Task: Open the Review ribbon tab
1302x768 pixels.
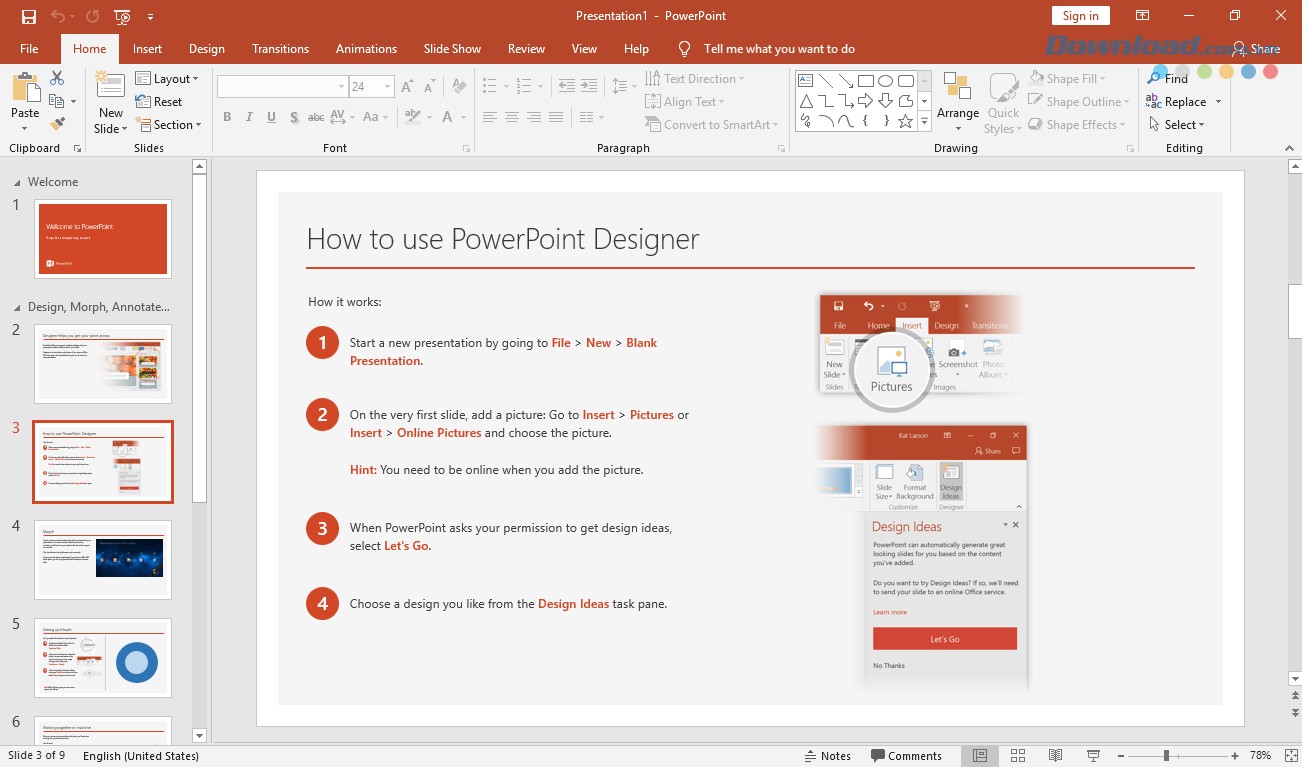Action: coord(526,48)
